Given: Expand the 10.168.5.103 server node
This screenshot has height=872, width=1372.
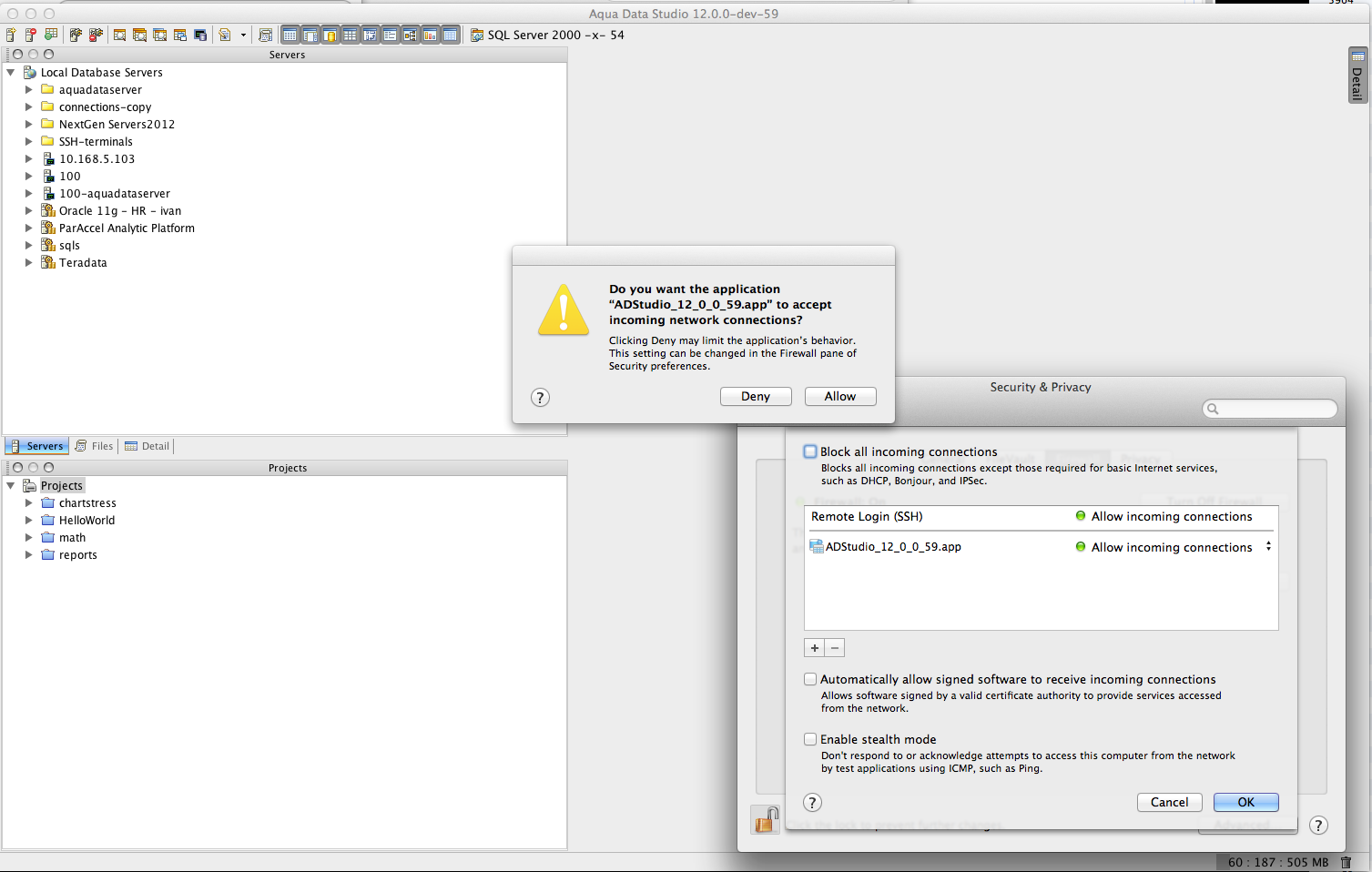Looking at the screenshot, I should [x=28, y=158].
